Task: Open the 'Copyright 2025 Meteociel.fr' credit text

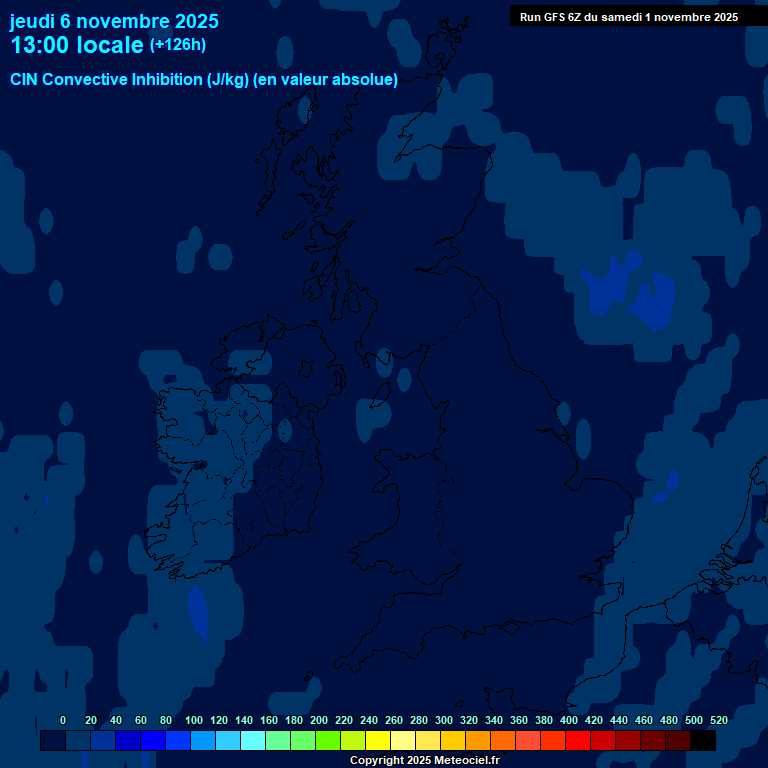Action: [424, 761]
